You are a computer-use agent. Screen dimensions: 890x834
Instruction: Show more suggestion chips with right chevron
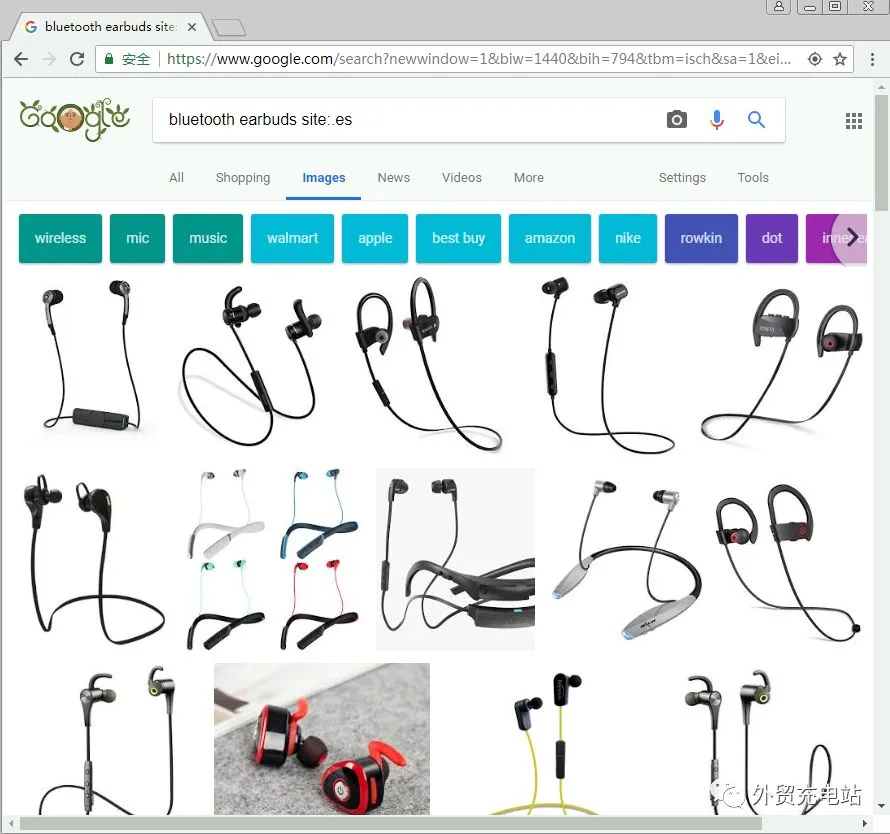click(x=851, y=238)
